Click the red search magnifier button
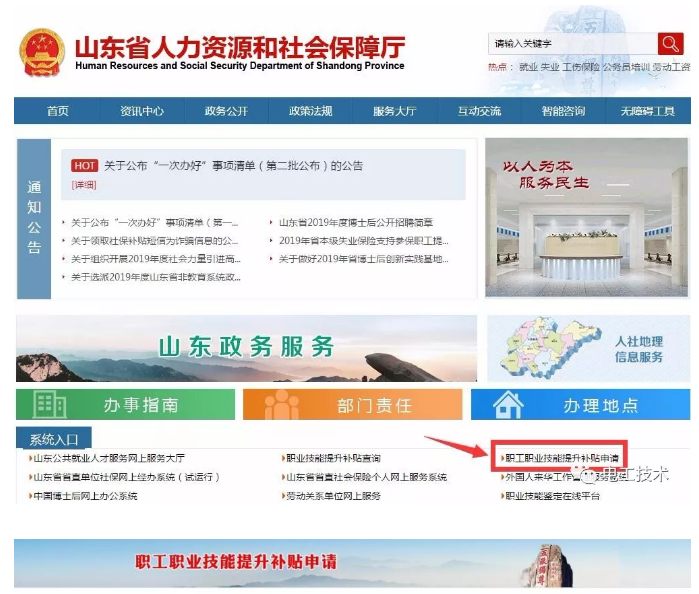The image size is (699, 594). click(x=670, y=44)
